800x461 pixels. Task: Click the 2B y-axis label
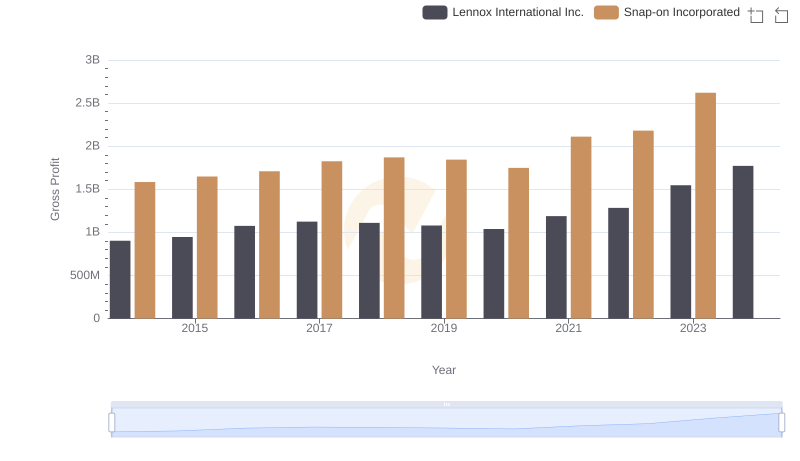92,146
